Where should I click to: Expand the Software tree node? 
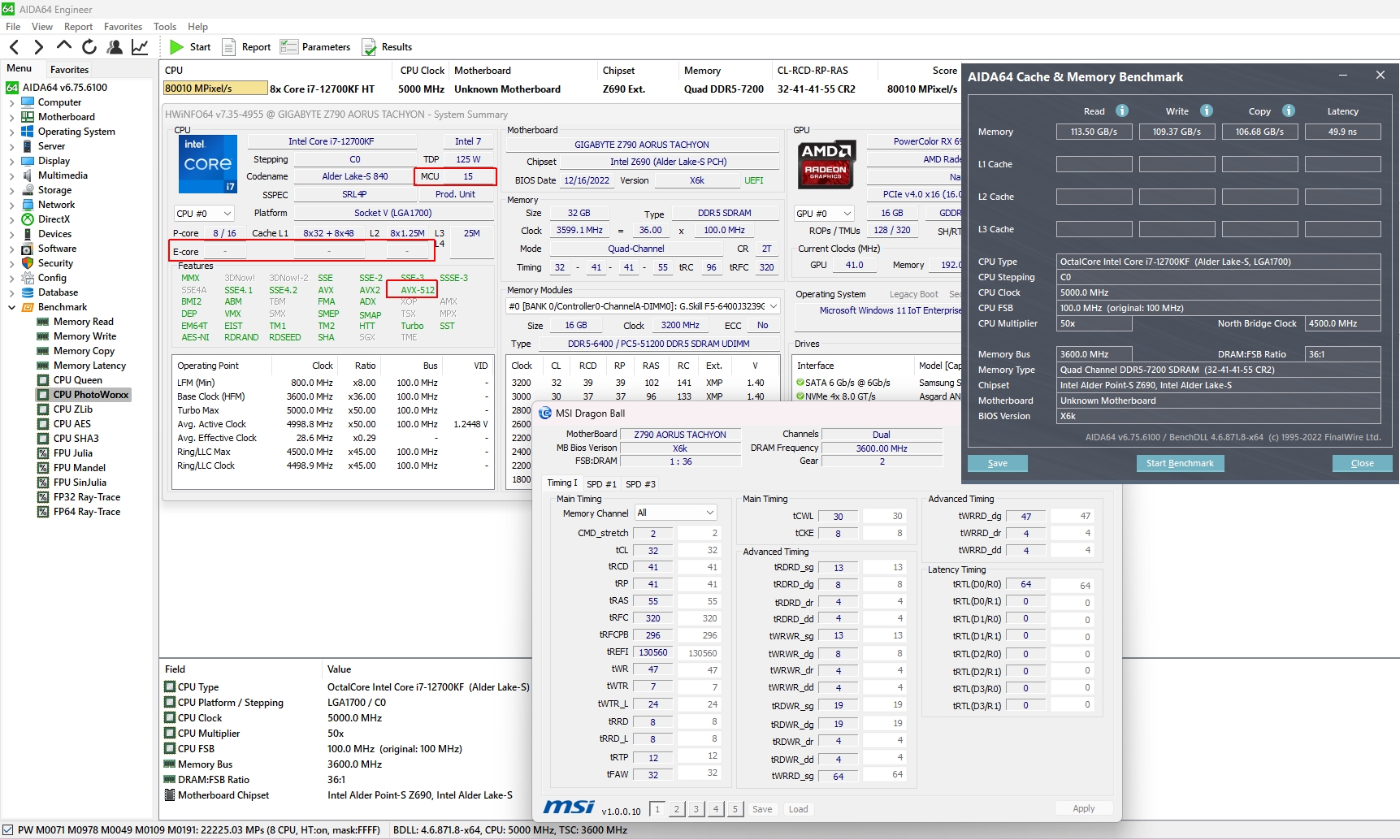point(11,249)
